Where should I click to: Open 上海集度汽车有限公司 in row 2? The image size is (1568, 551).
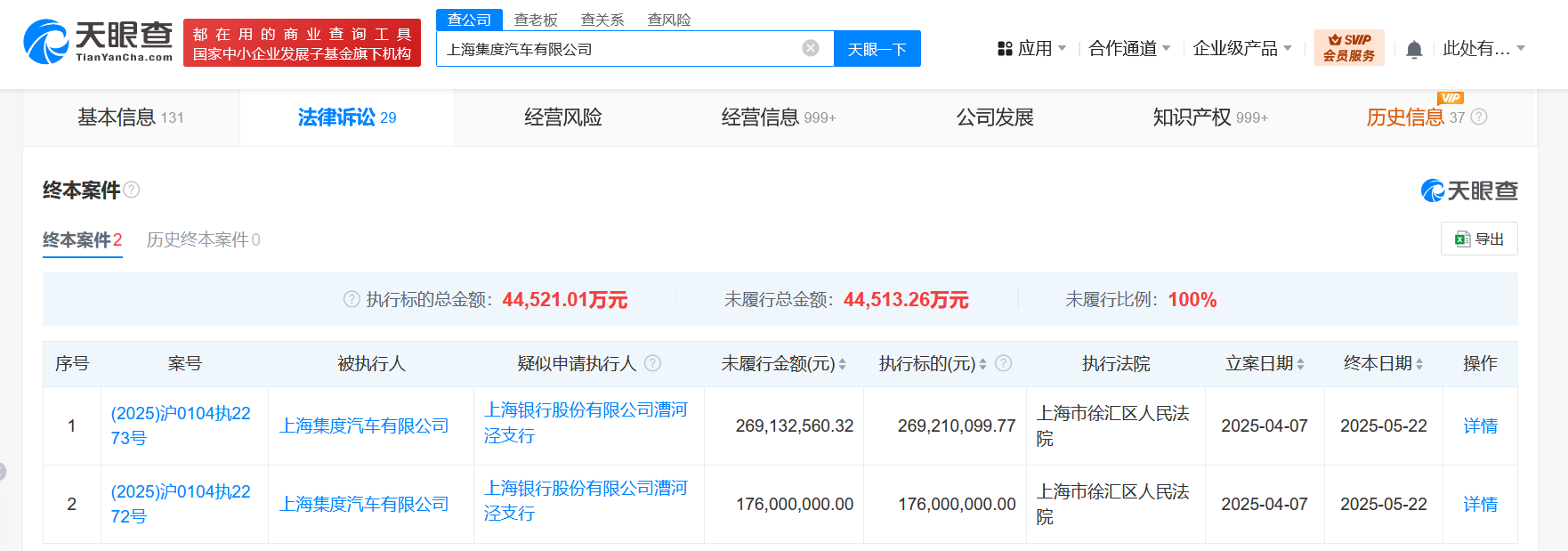click(x=364, y=505)
